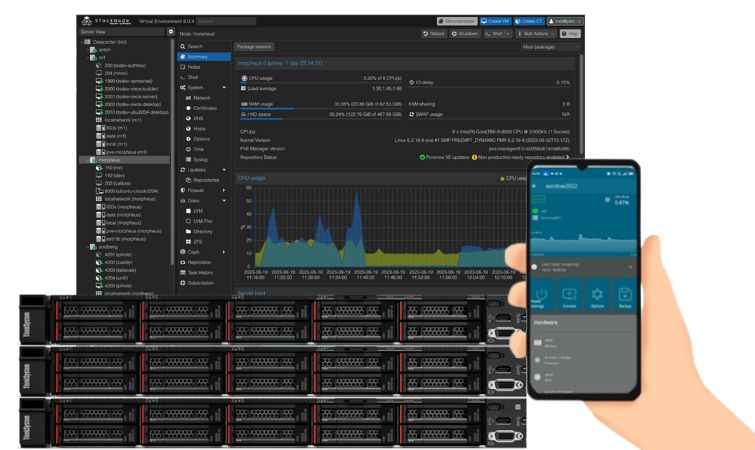
Task: Open the Bulk Actions dropdown
Action: pos(538,34)
